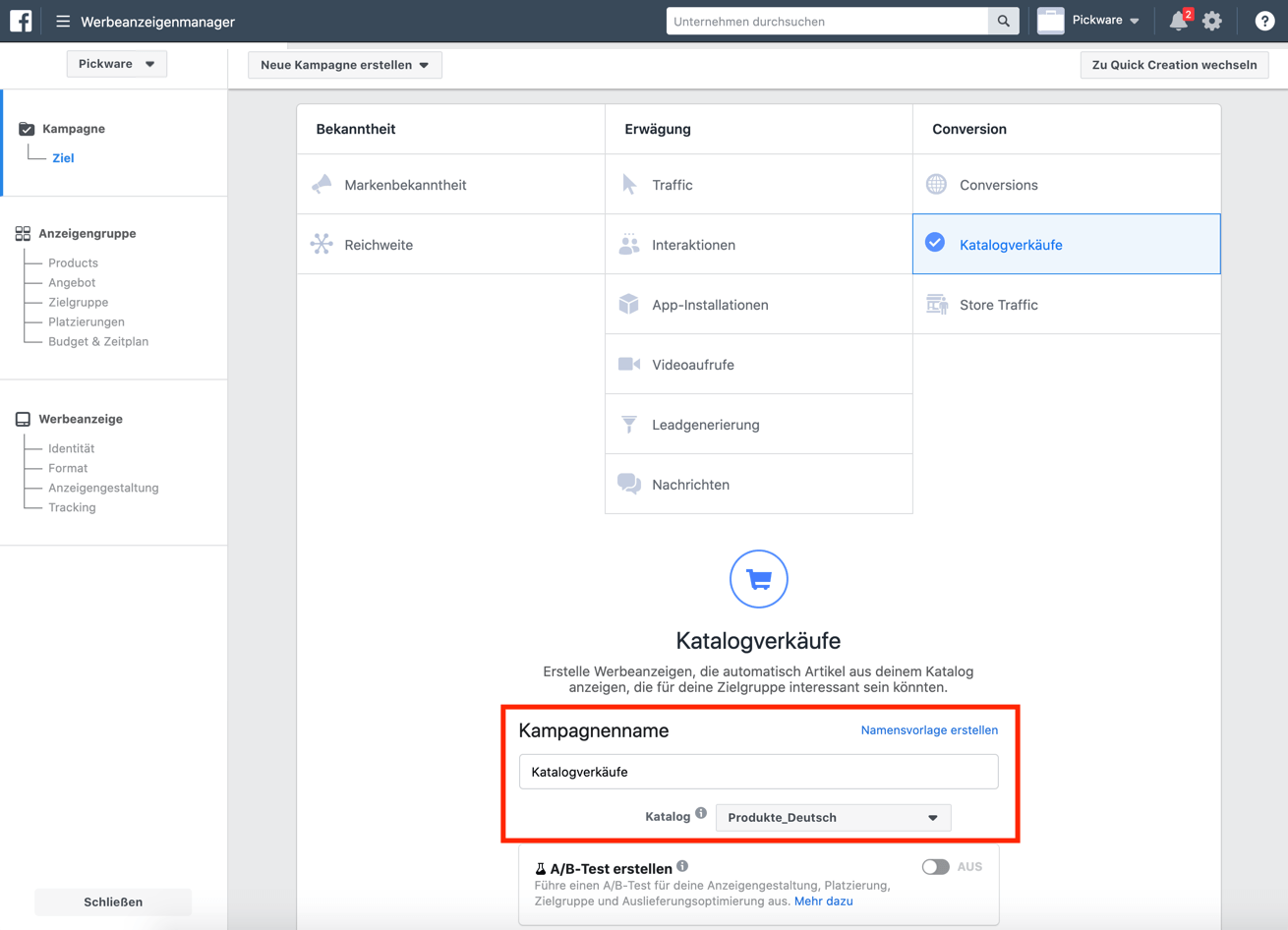Expand the Neue Kampagne erstellen dropdown
1288x930 pixels.
[344, 65]
